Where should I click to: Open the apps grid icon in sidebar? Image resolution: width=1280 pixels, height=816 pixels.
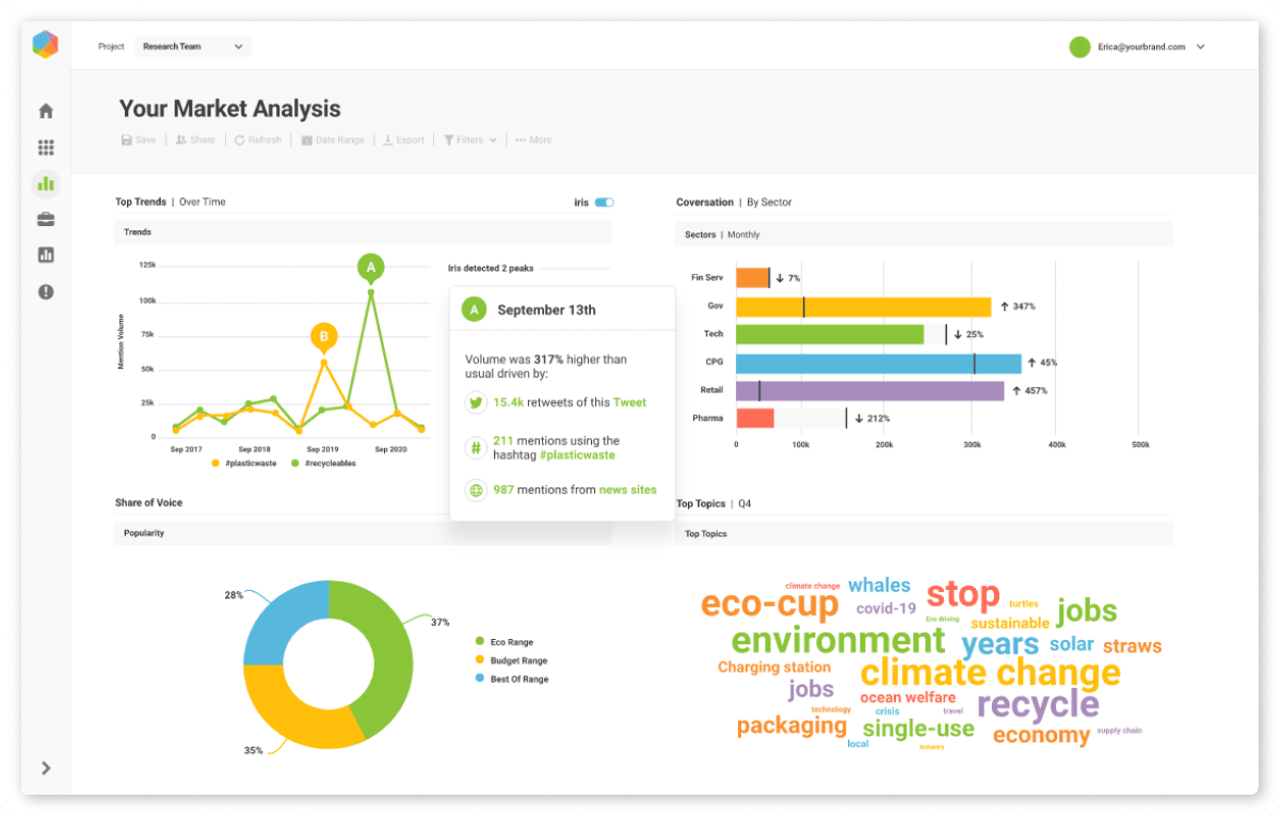pyautogui.click(x=46, y=148)
